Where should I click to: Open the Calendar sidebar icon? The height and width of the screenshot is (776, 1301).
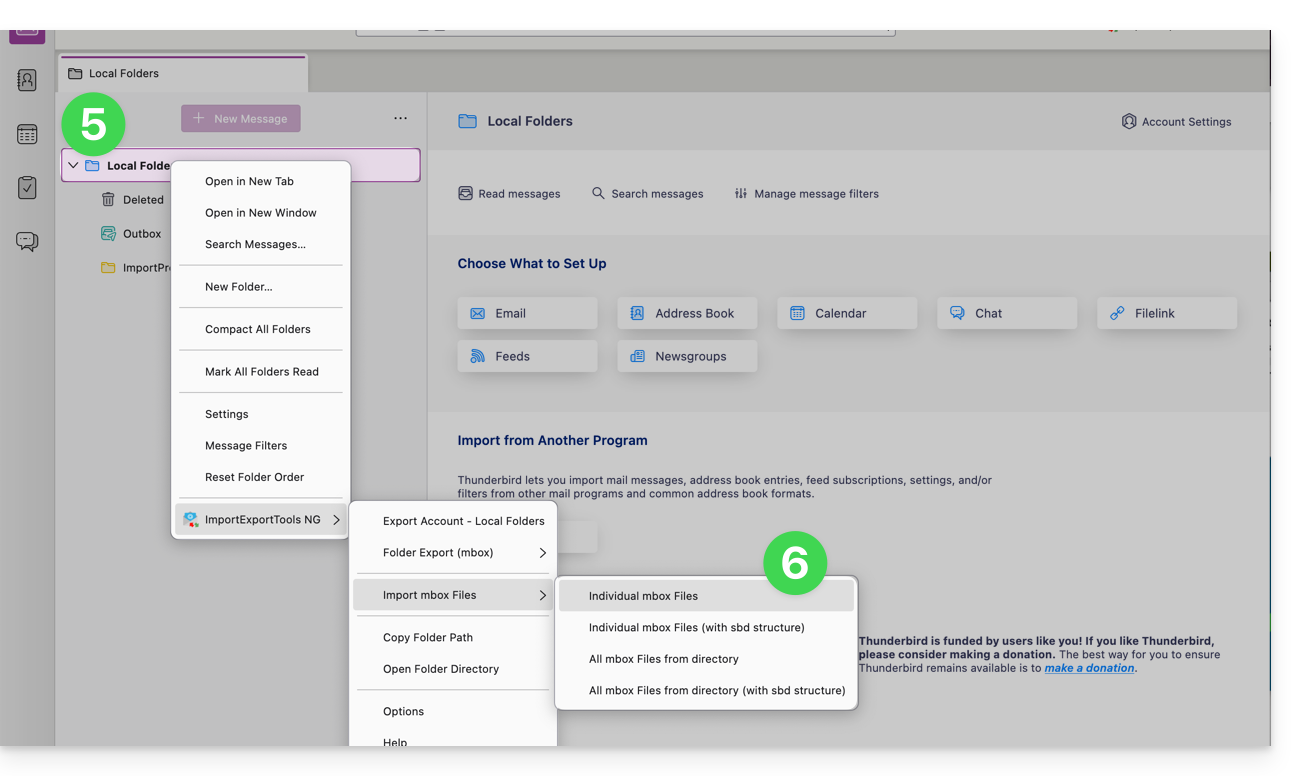[27, 134]
